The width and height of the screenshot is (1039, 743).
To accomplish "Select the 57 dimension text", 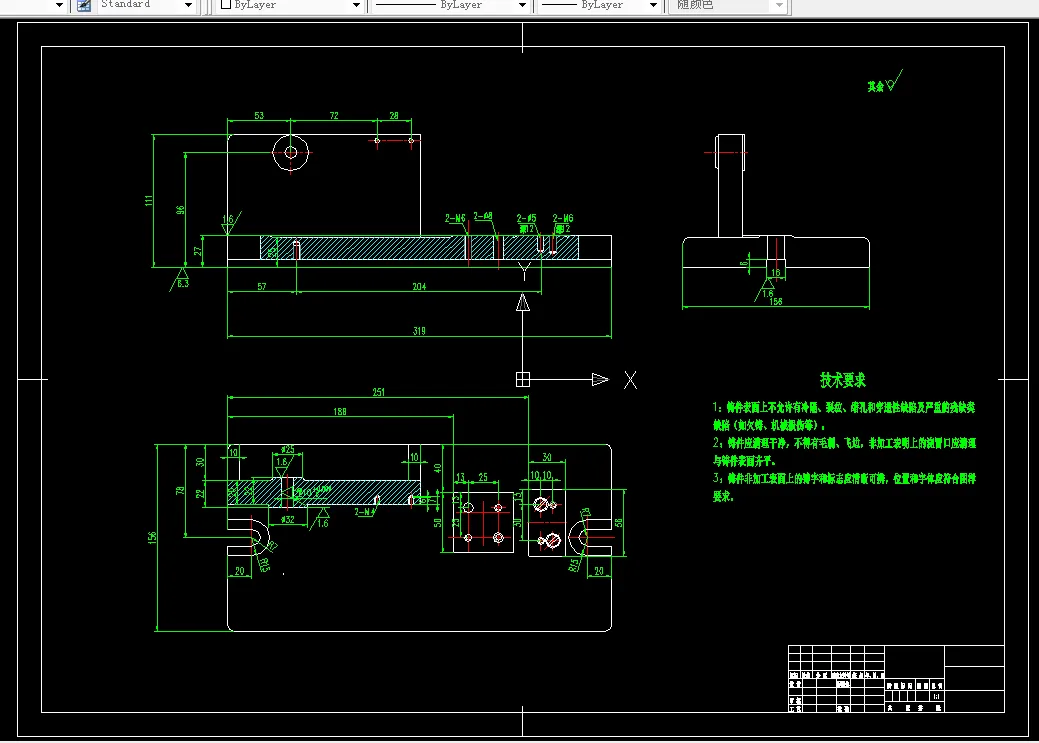I will click(x=262, y=286).
